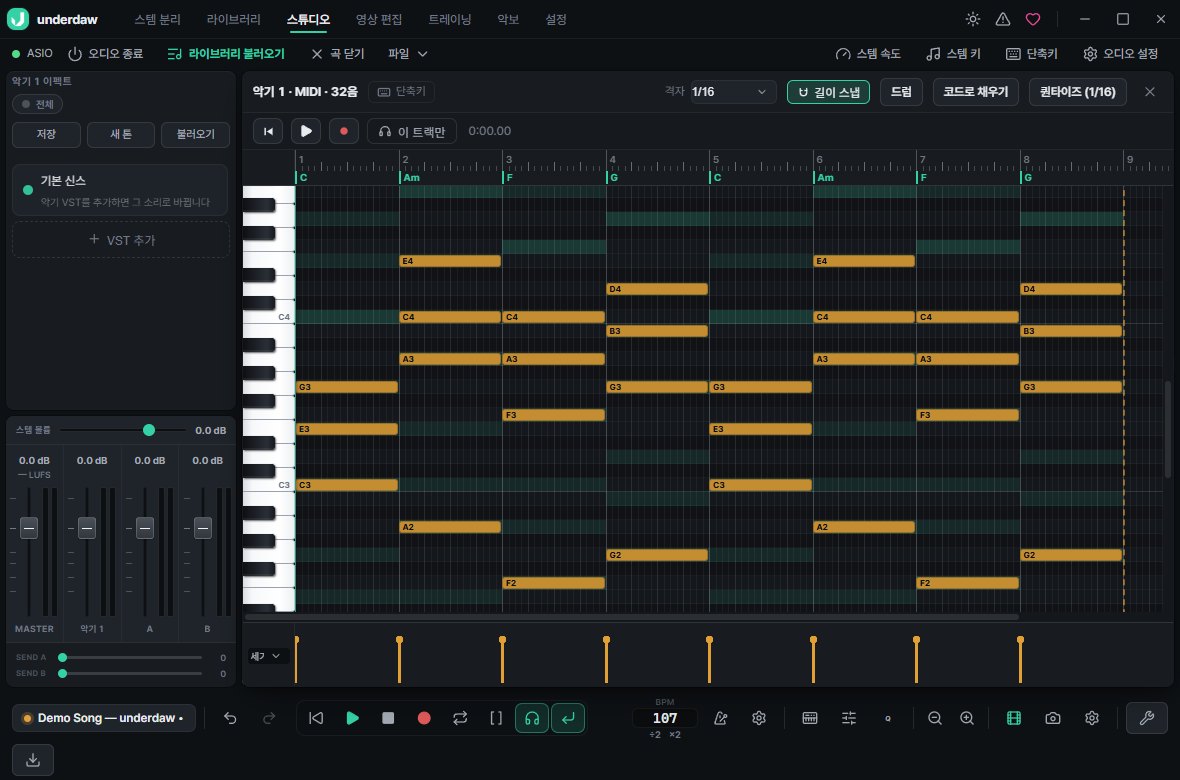Edit the BPM value 107
This screenshot has height=780, width=1180.
(x=665, y=718)
